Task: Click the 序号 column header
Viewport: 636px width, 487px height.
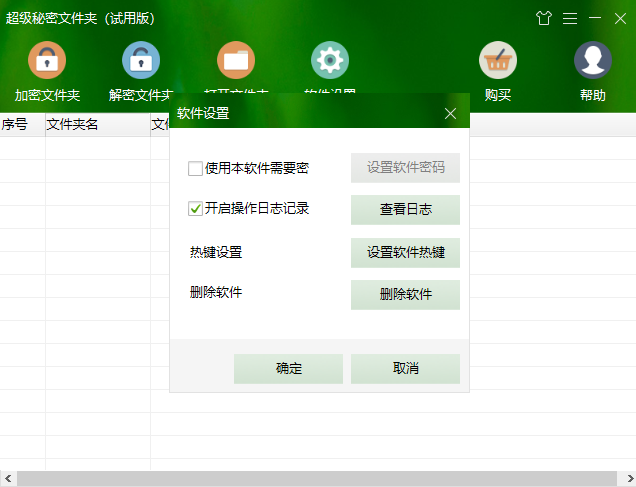Action: (16, 125)
